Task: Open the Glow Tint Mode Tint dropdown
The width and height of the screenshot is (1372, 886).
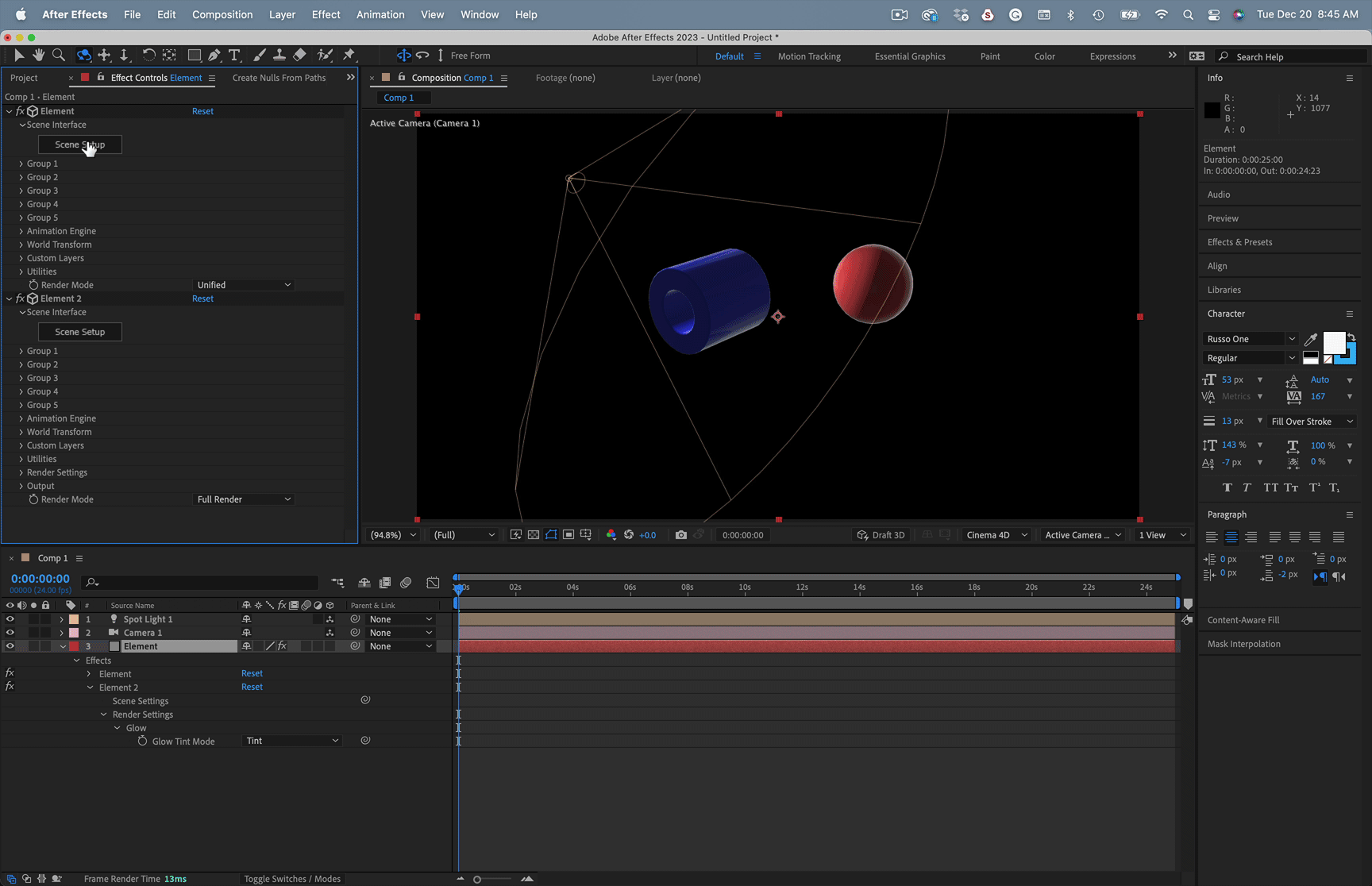Action: click(x=291, y=741)
